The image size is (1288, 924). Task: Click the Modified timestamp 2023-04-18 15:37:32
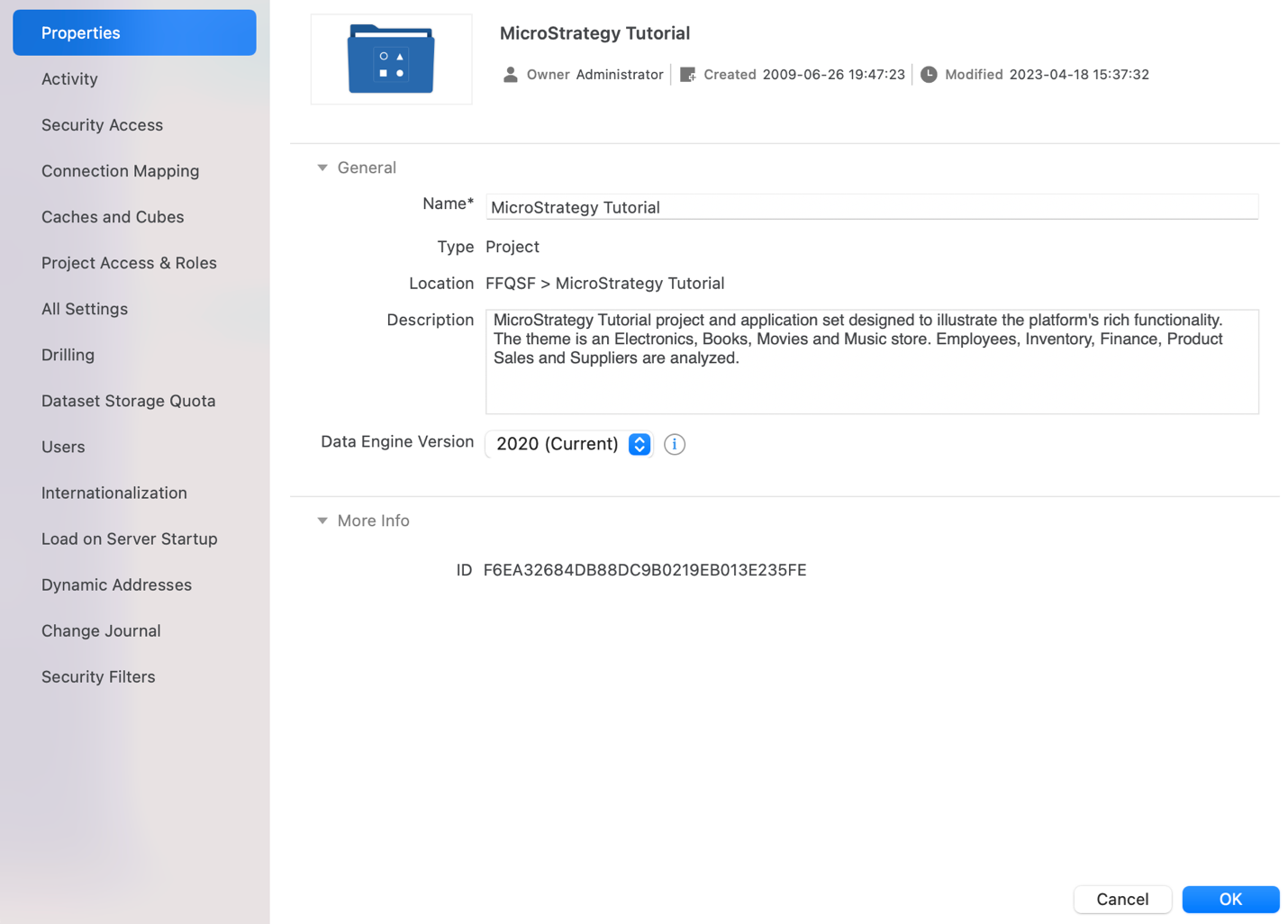pos(1079,75)
